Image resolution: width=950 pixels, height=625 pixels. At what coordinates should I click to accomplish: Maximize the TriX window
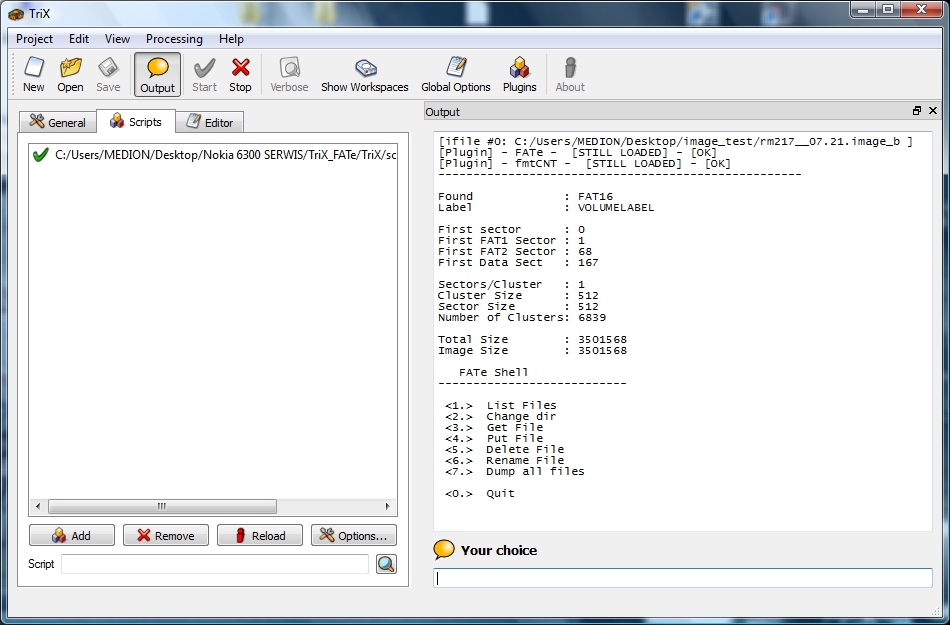[x=889, y=10]
